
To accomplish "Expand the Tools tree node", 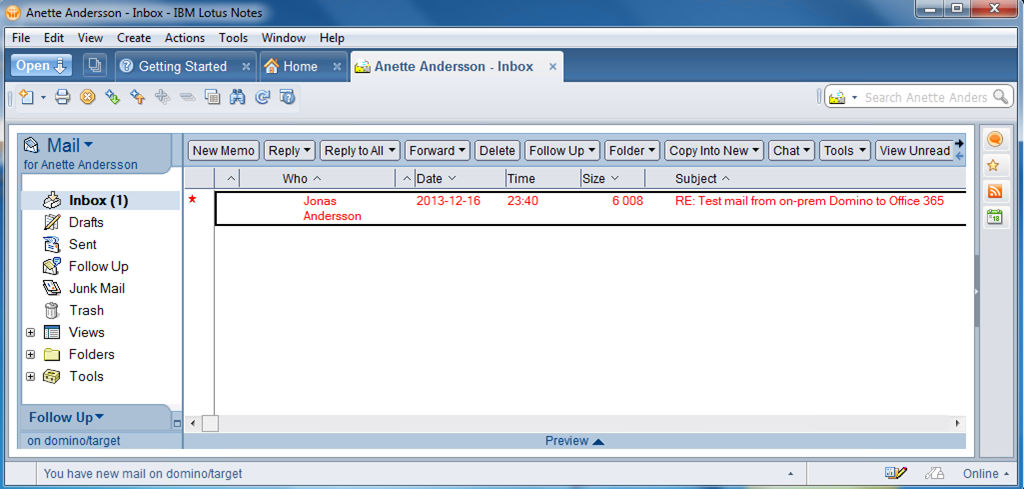I will click(30, 377).
